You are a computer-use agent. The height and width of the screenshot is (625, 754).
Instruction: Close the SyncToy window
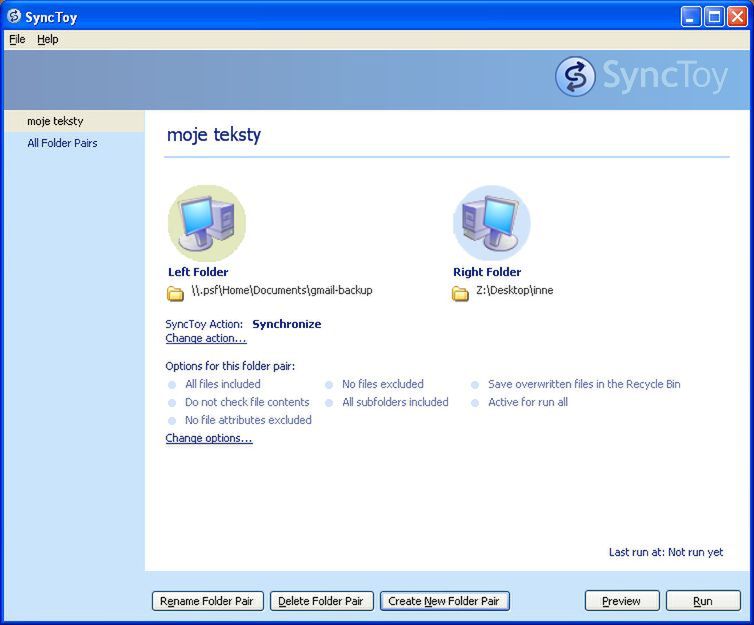click(737, 17)
